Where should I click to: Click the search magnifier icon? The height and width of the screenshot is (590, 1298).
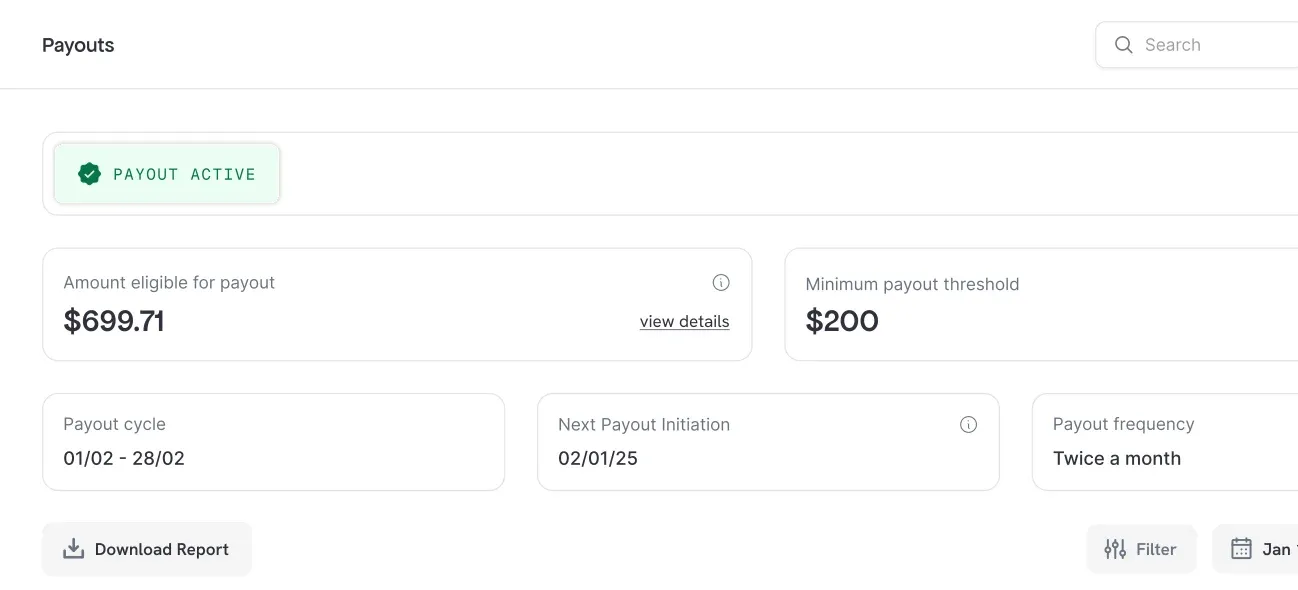click(1123, 44)
